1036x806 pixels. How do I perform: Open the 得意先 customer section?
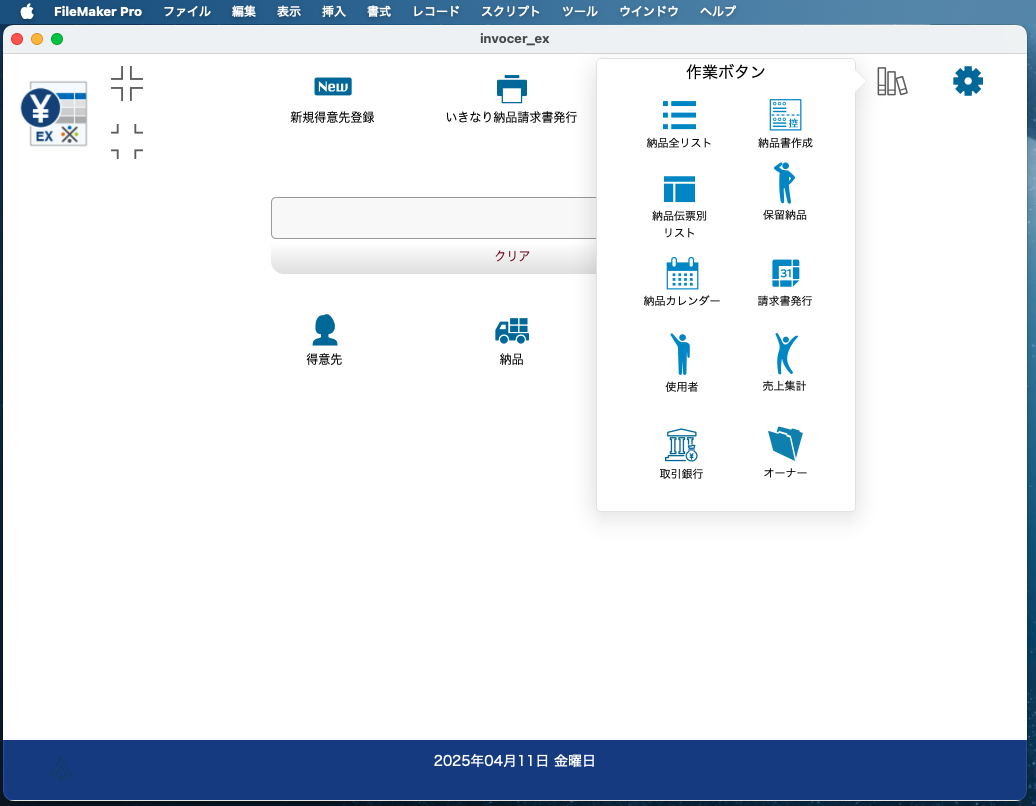324,329
